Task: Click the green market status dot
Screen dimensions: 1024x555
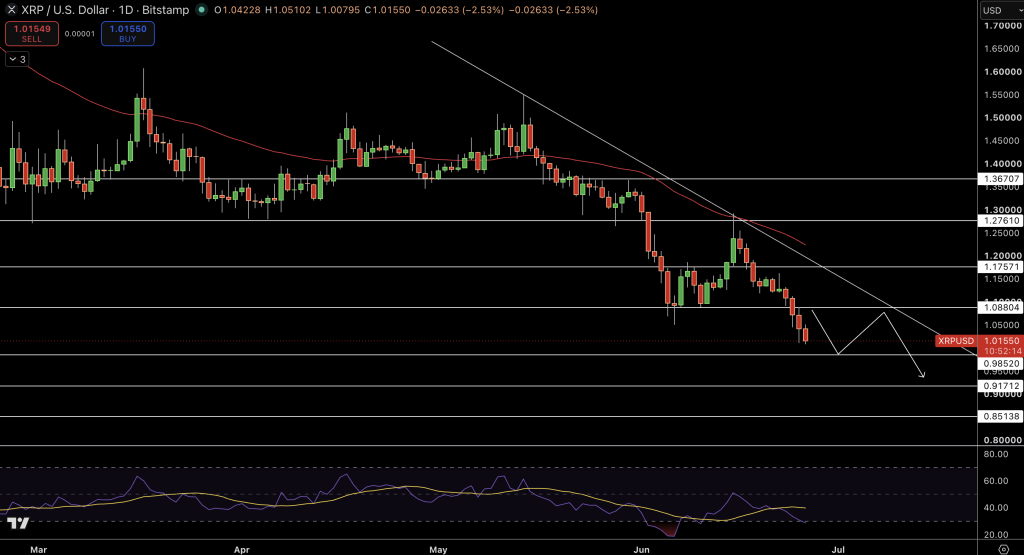Action: pos(201,10)
